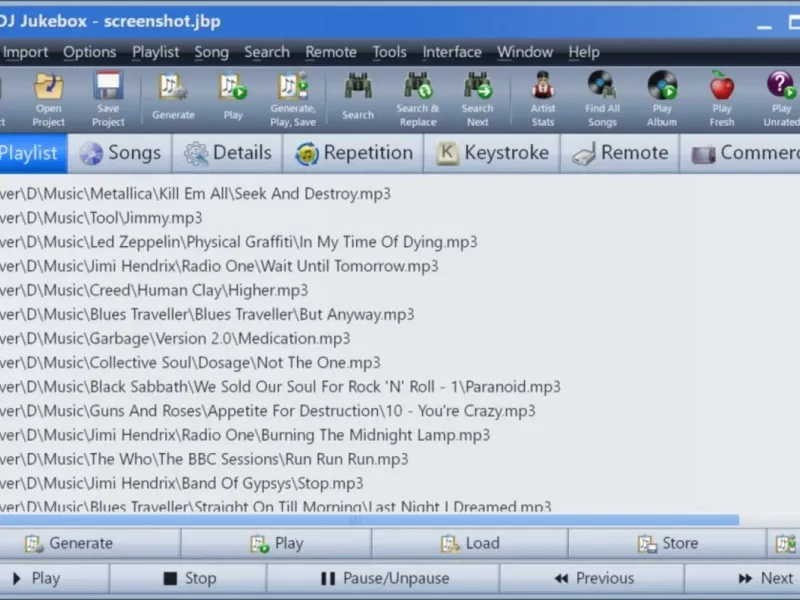The image size is (800, 600).
Task: Click the Save Project floppy icon
Action: (x=108, y=99)
